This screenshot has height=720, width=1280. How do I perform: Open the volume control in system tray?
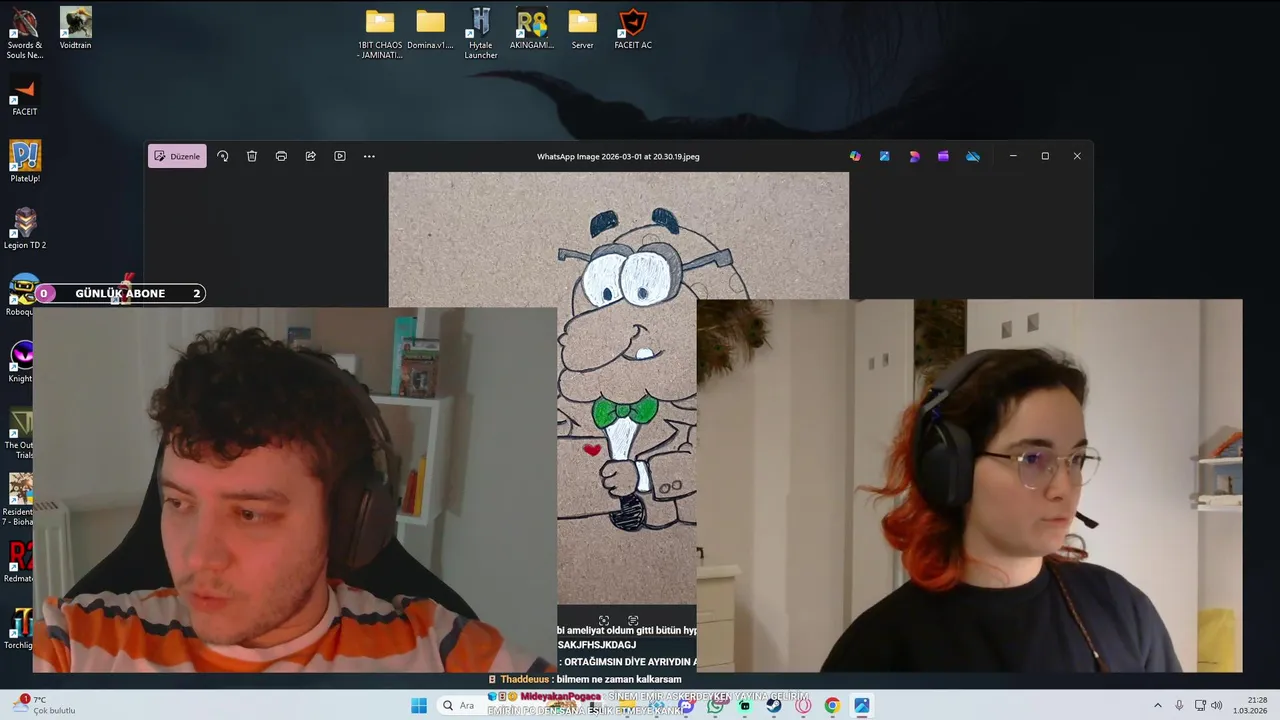click(x=1217, y=705)
